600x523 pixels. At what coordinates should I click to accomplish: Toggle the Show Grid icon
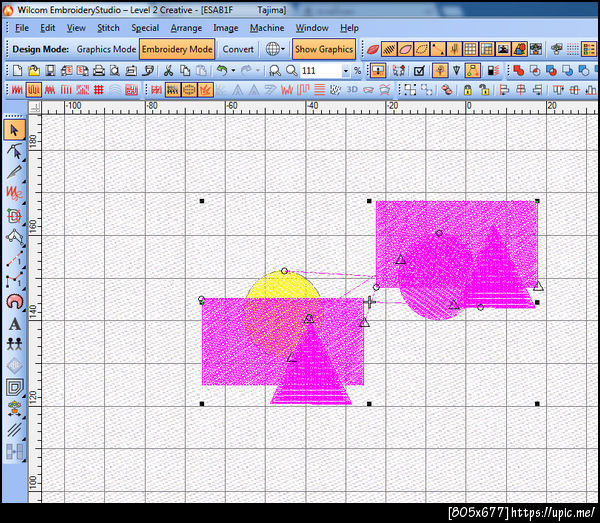(x=470, y=49)
